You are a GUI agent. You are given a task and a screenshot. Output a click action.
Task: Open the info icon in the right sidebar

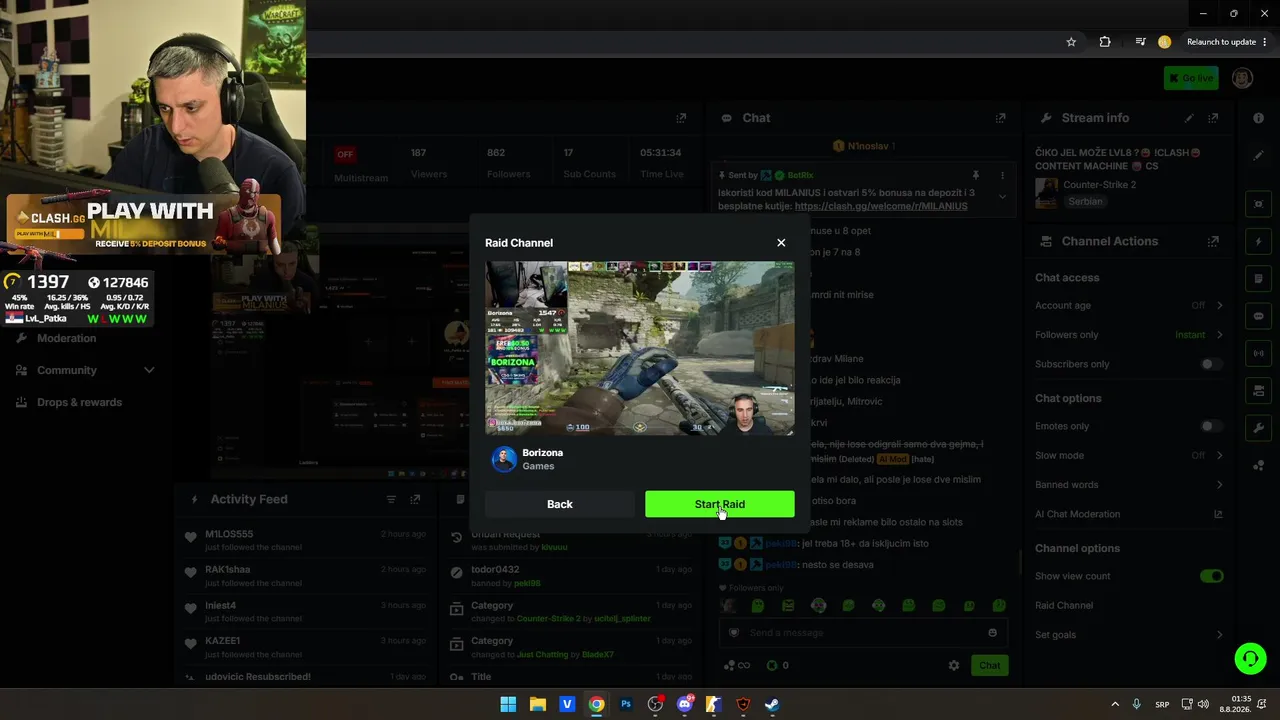point(1258,118)
